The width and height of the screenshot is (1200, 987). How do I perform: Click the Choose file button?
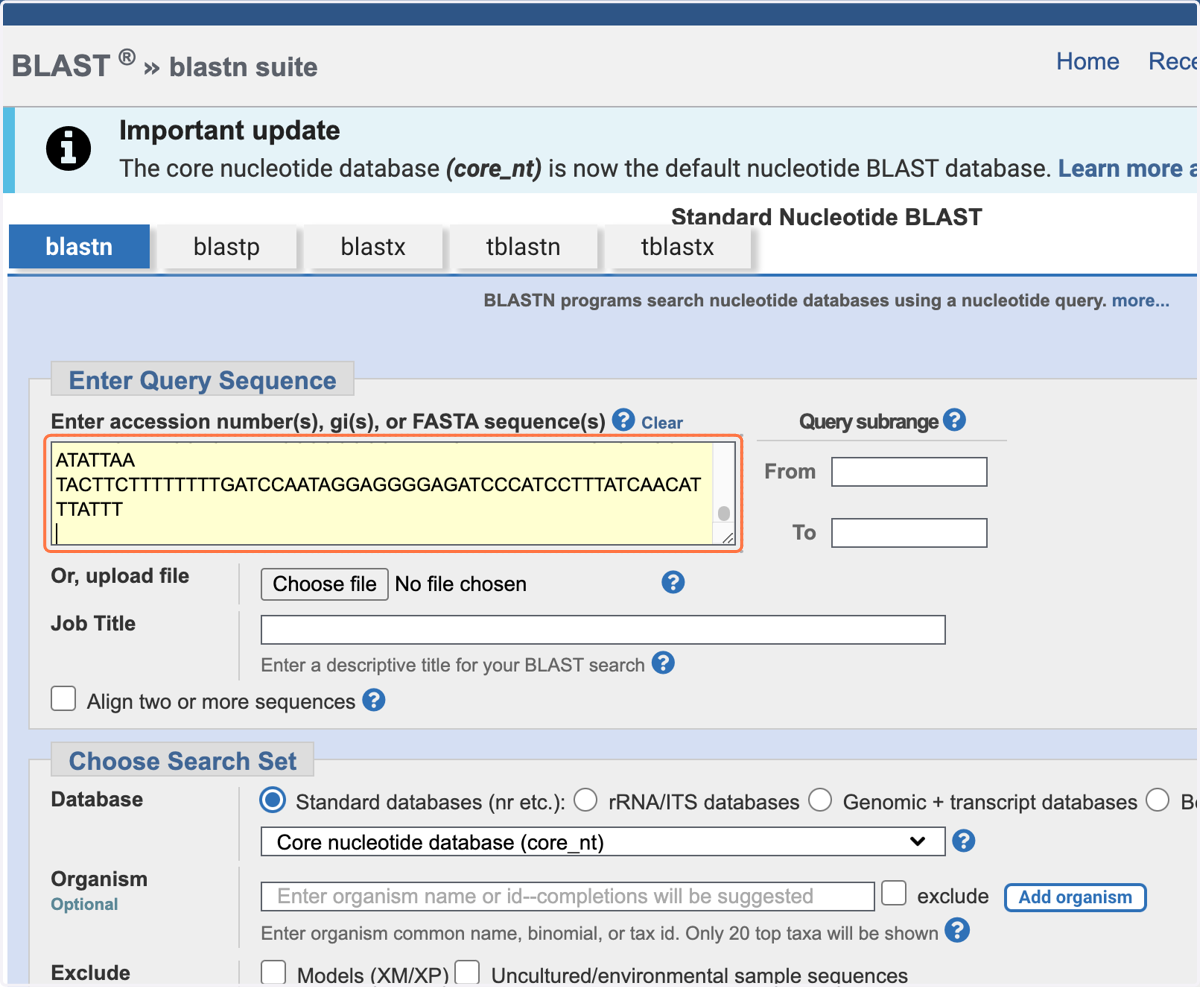click(325, 584)
